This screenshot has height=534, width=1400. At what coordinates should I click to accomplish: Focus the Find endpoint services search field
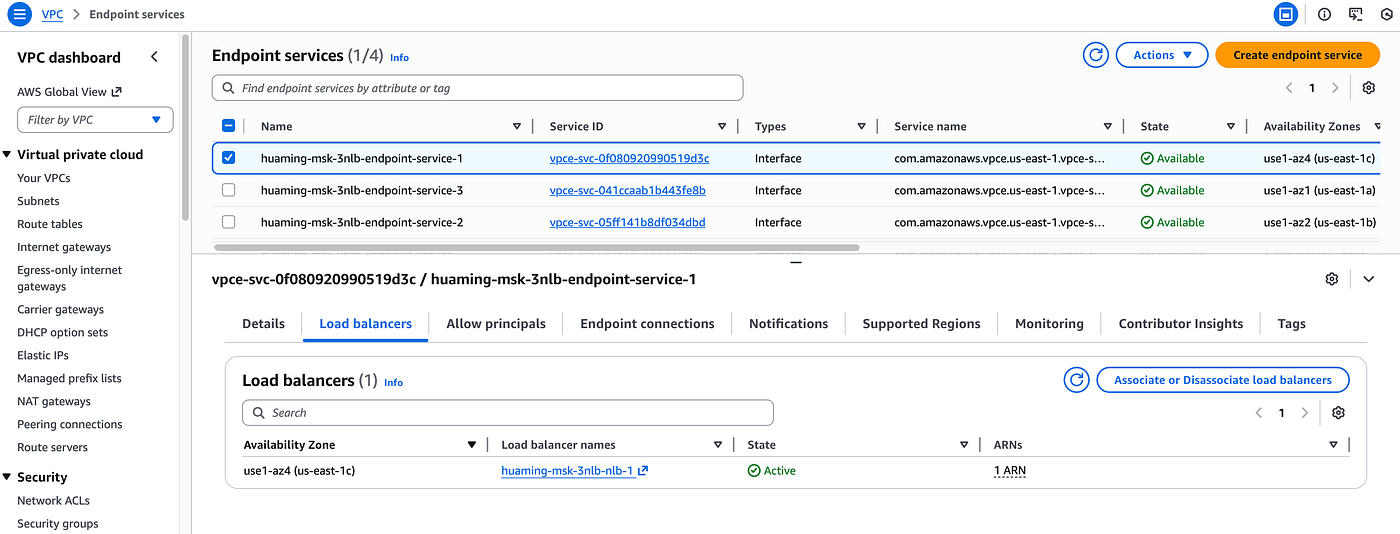pyautogui.click(x=477, y=88)
